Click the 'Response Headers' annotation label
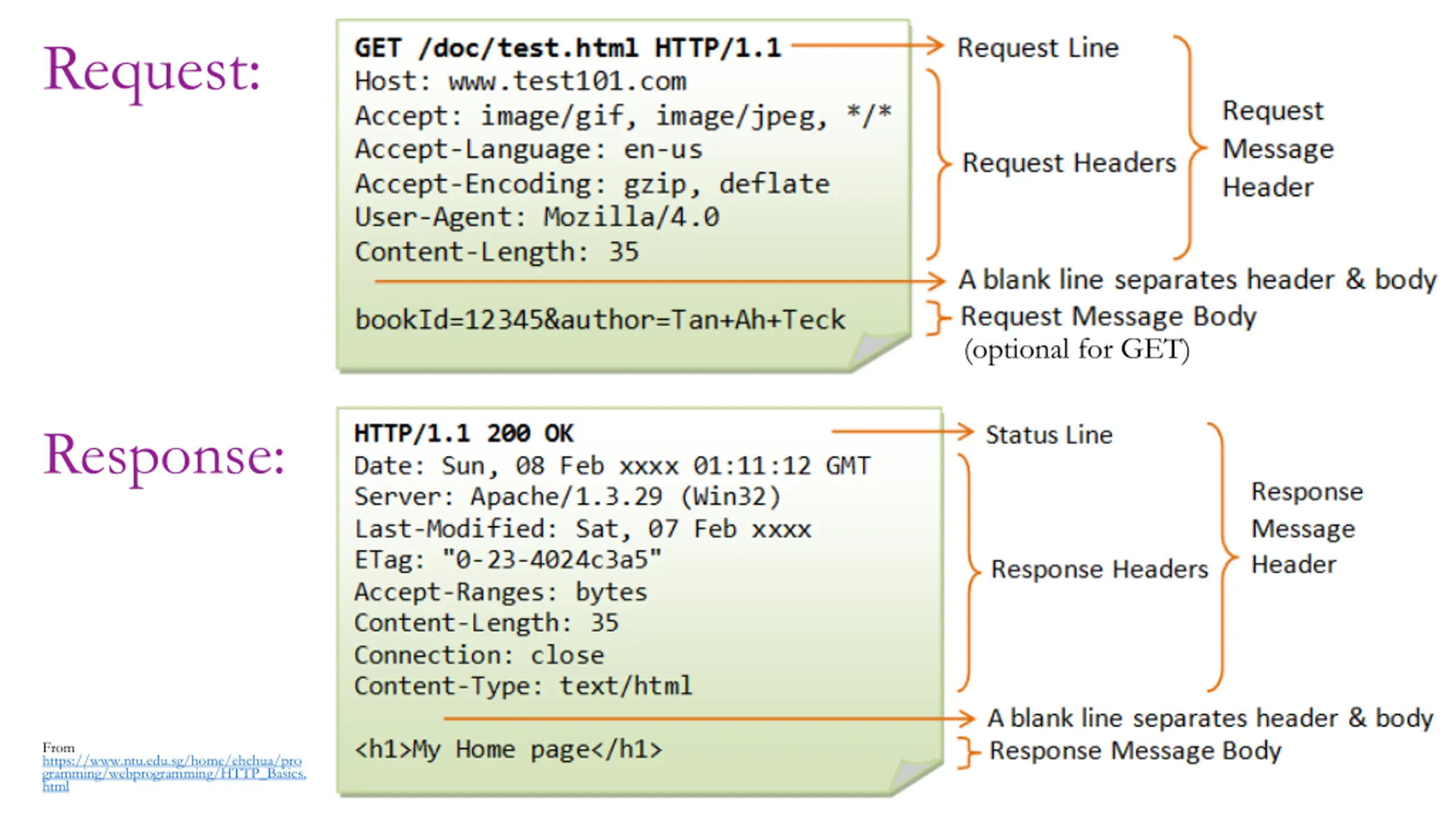This screenshot has width=1456, height=819. tap(1099, 569)
